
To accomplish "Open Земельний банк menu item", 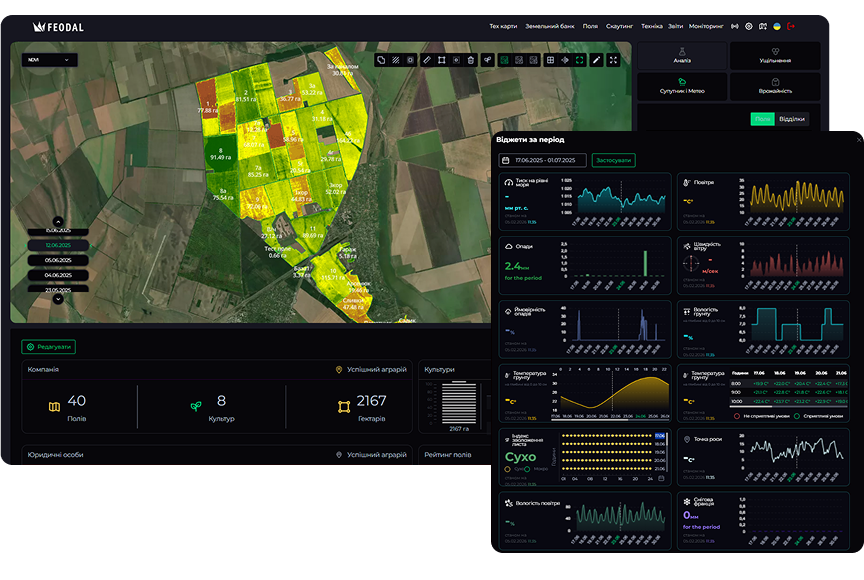I will pyautogui.click(x=550, y=26).
